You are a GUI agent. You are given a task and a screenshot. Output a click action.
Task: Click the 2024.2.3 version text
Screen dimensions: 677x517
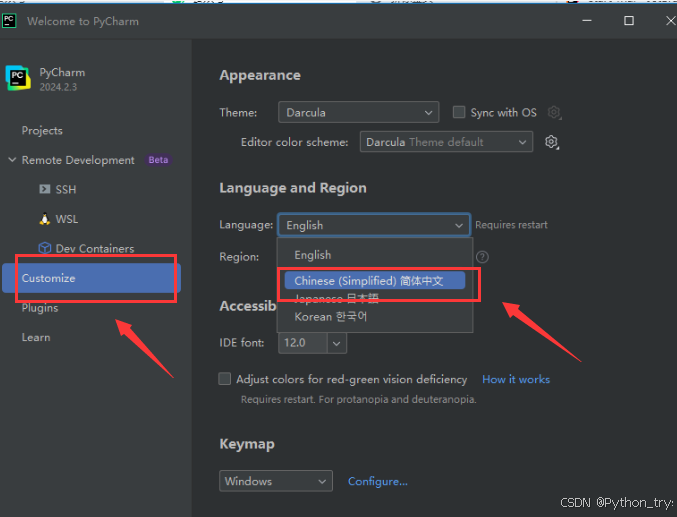[58, 87]
